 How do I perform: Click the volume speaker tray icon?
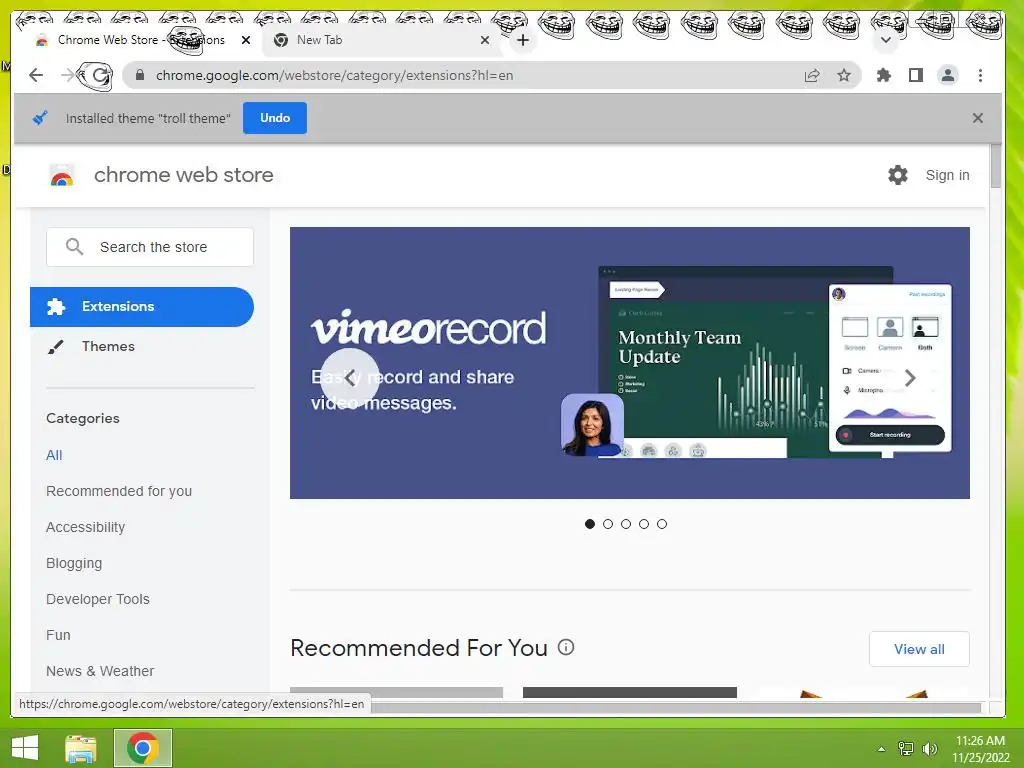click(x=929, y=748)
